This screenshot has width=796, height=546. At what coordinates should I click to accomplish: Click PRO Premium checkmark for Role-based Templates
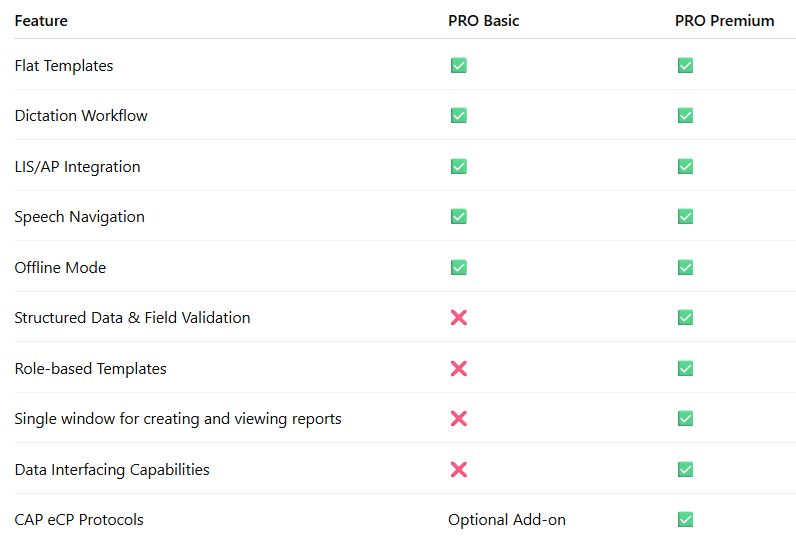685,368
